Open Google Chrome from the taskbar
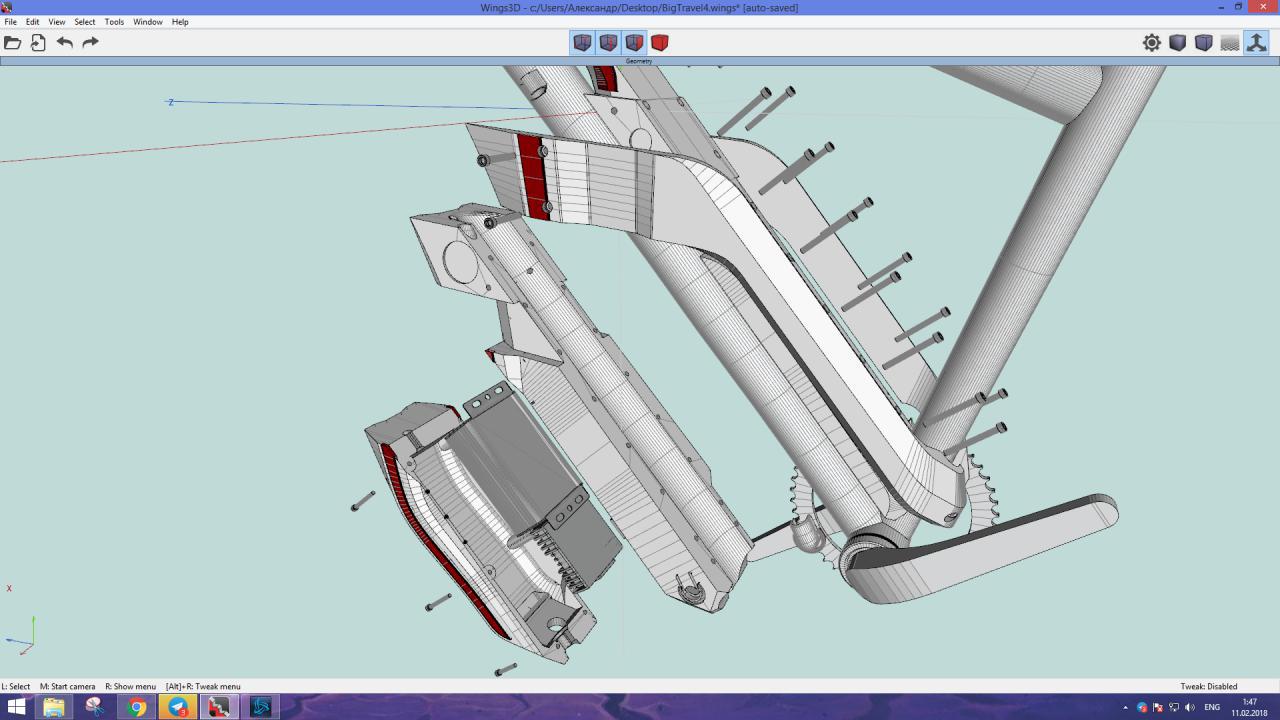The height and width of the screenshot is (720, 1280). coord(137,707)
